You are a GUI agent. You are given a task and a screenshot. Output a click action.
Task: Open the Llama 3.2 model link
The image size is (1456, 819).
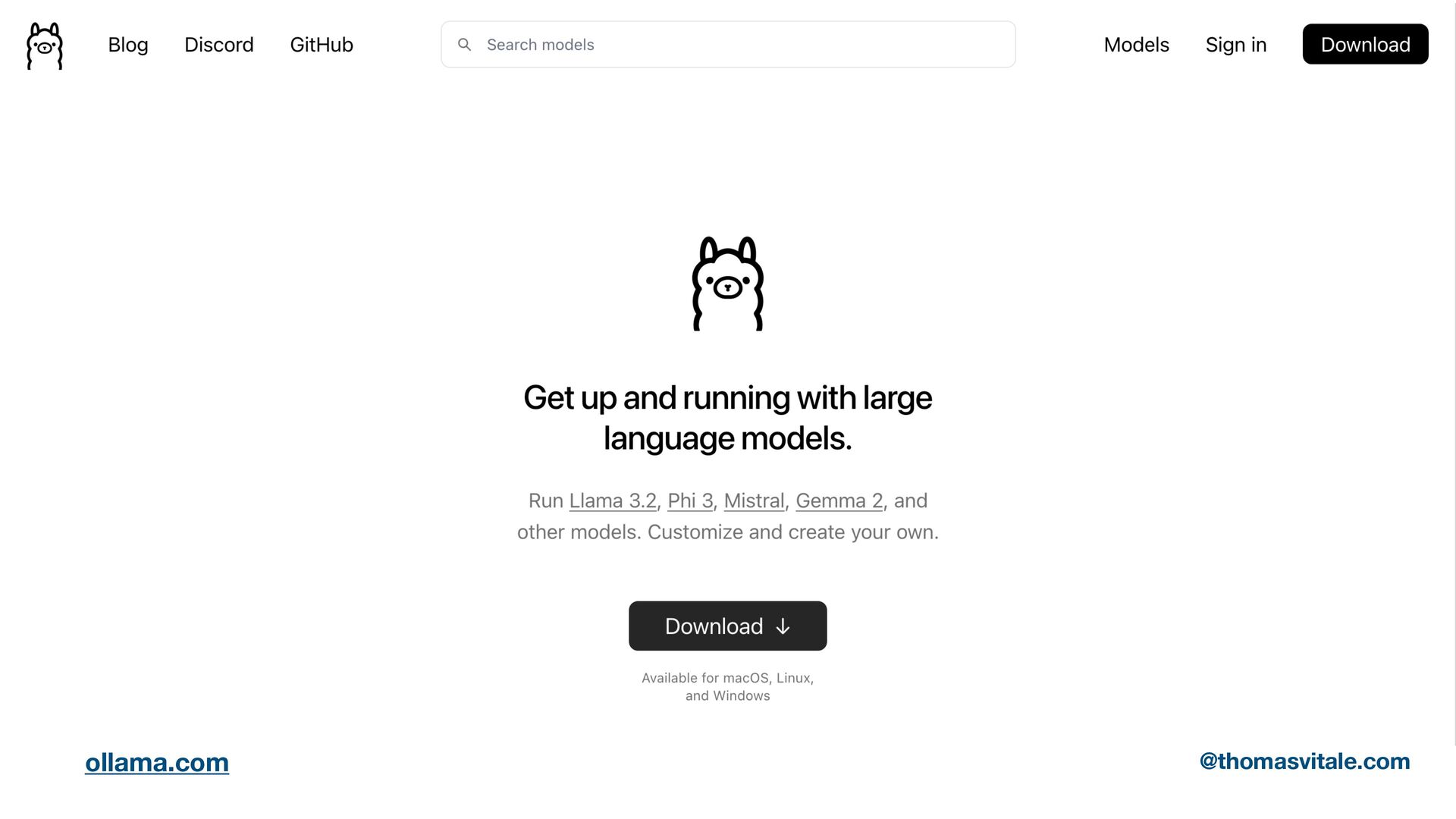coord(612,500)
